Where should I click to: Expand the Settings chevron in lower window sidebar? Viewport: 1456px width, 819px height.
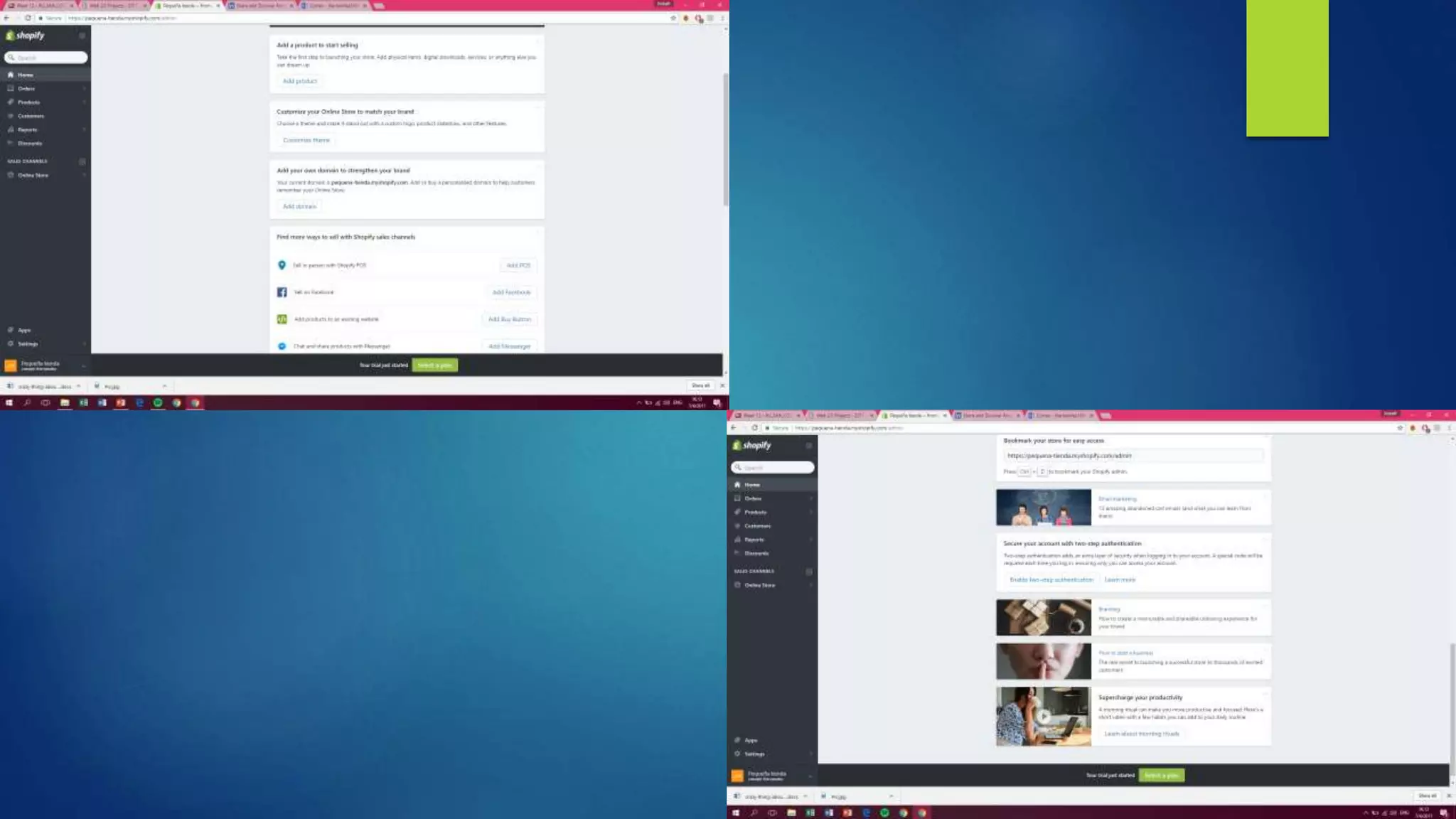(x=810, y=754)
